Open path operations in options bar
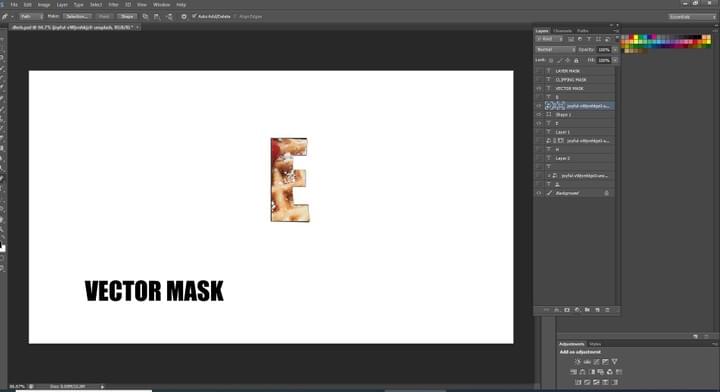 click(x=146, y=17)
